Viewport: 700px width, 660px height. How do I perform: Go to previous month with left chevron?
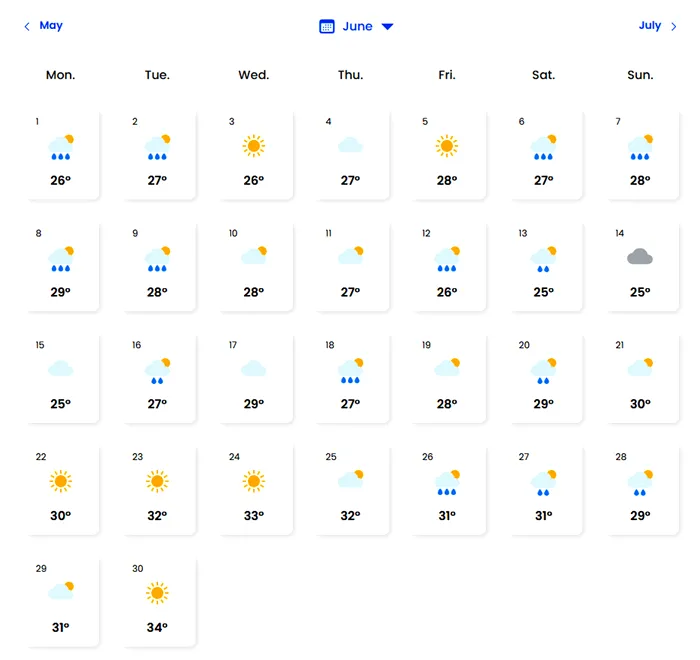27,27
